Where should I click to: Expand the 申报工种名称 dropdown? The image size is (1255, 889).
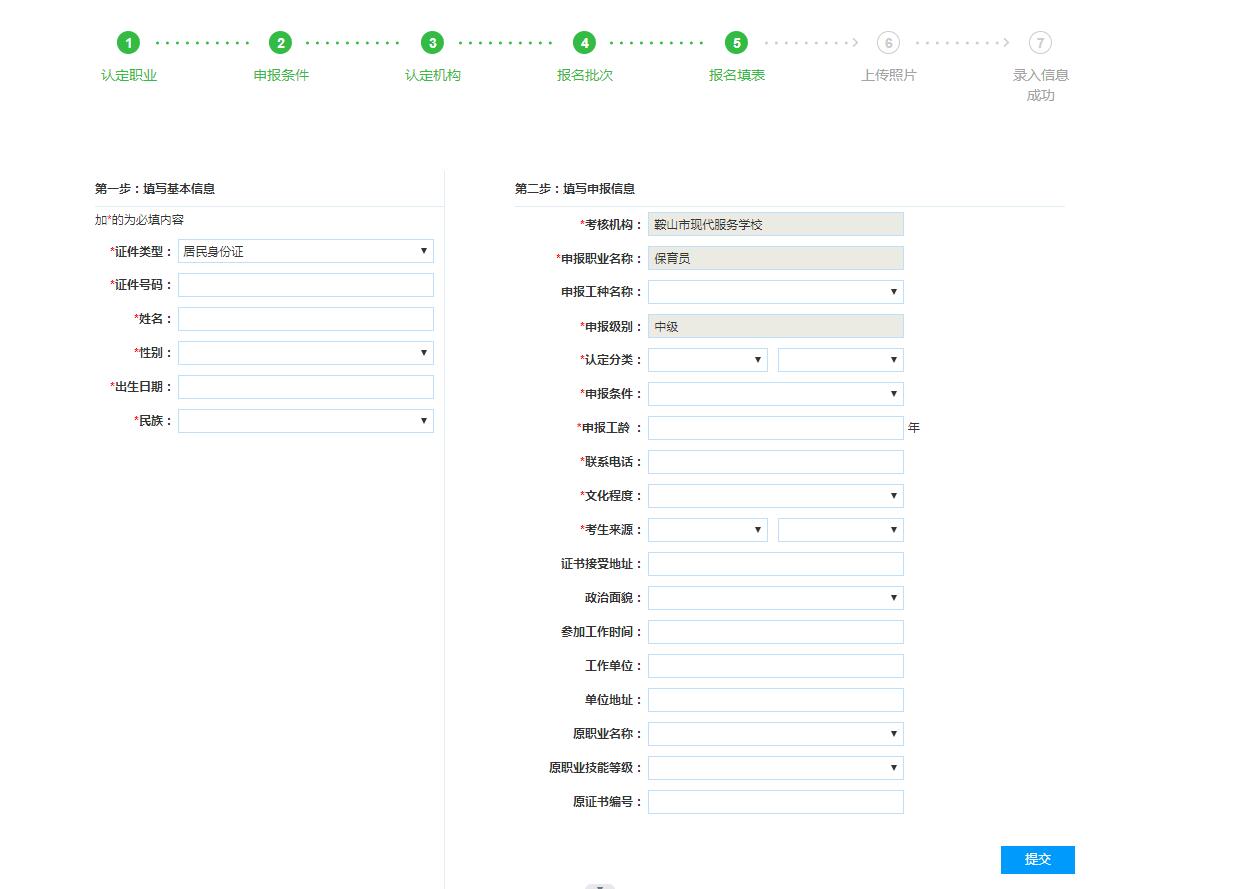tap(776, 292)
